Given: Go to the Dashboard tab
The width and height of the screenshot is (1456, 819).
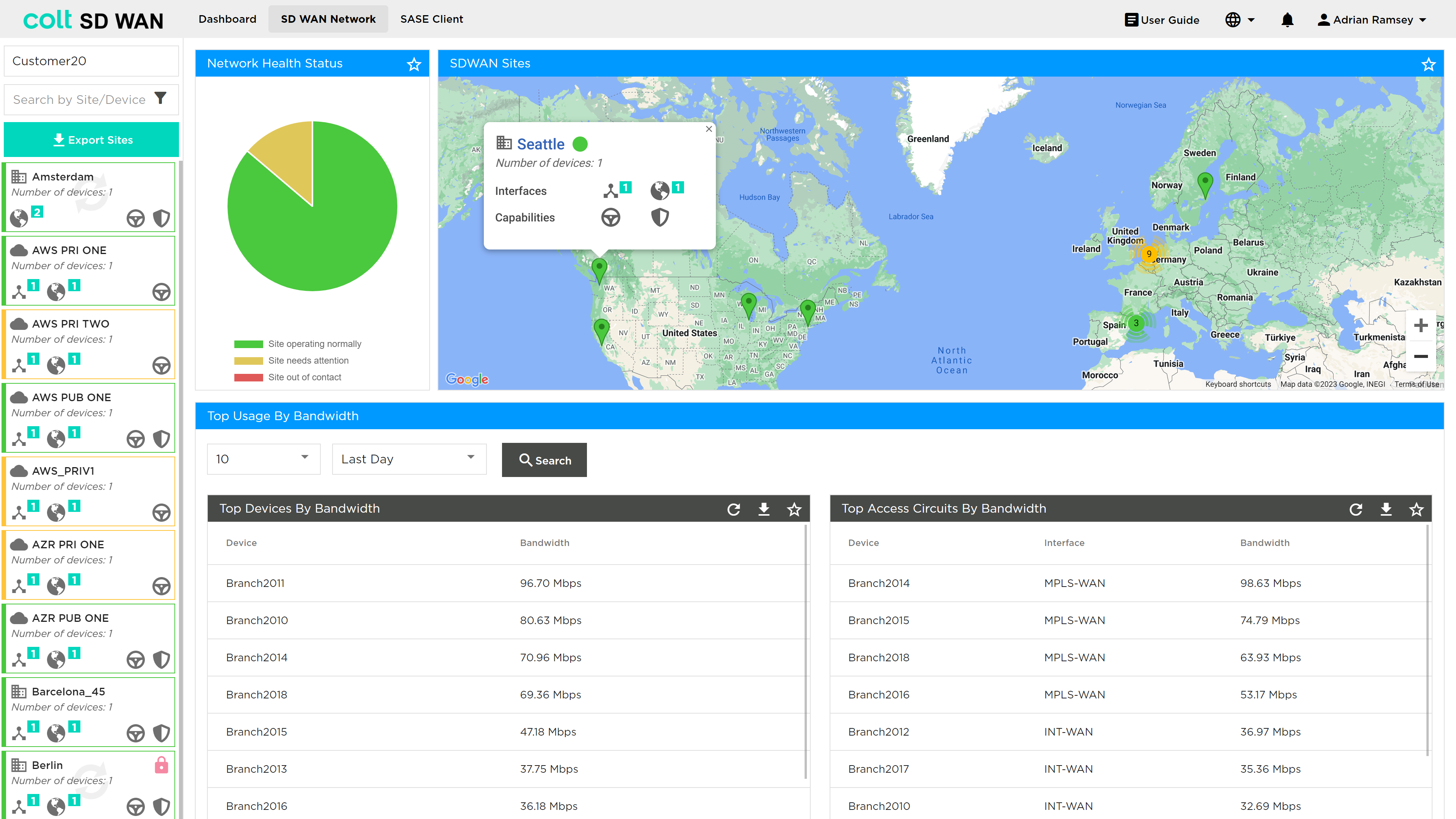Looking at the screenshot, I should click(x=227, y=19).
